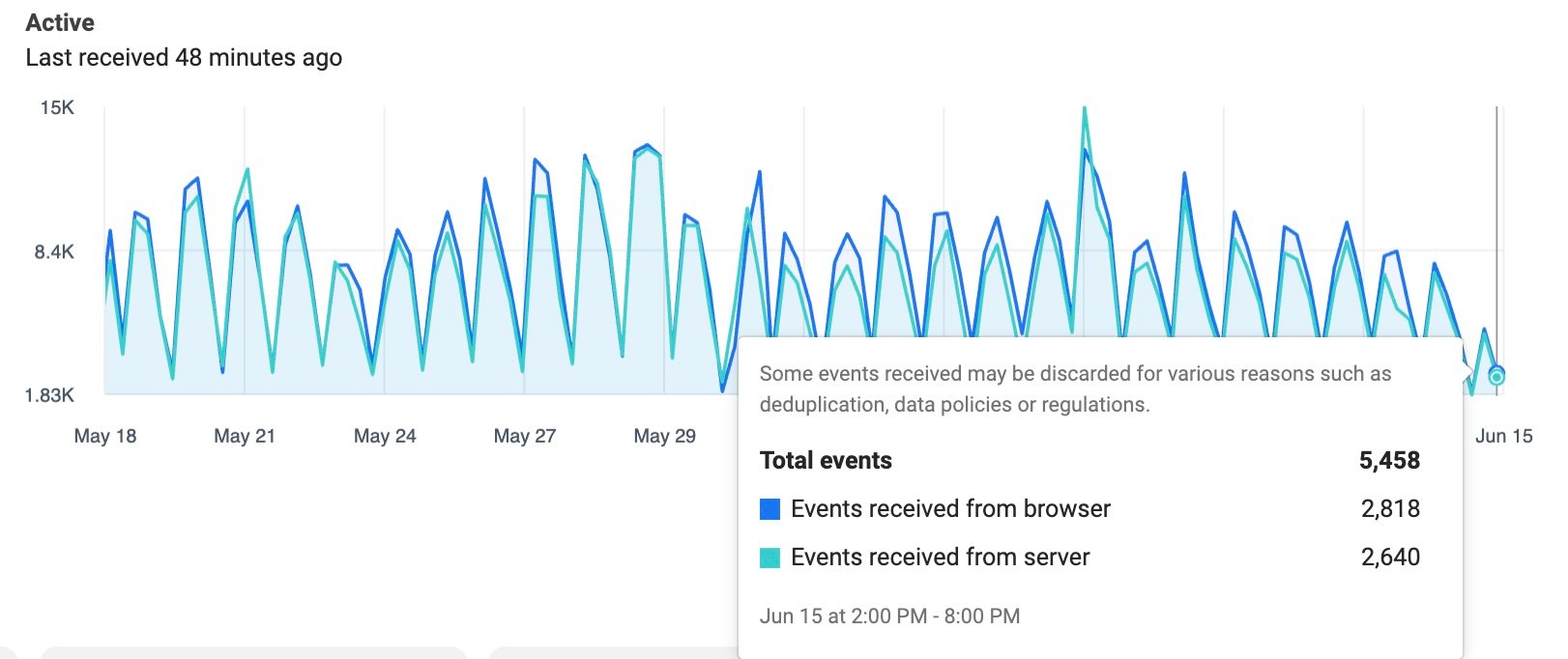Click "Last received 48 minutes ago" text
The image size is (1568, 659).
(184, 58)
